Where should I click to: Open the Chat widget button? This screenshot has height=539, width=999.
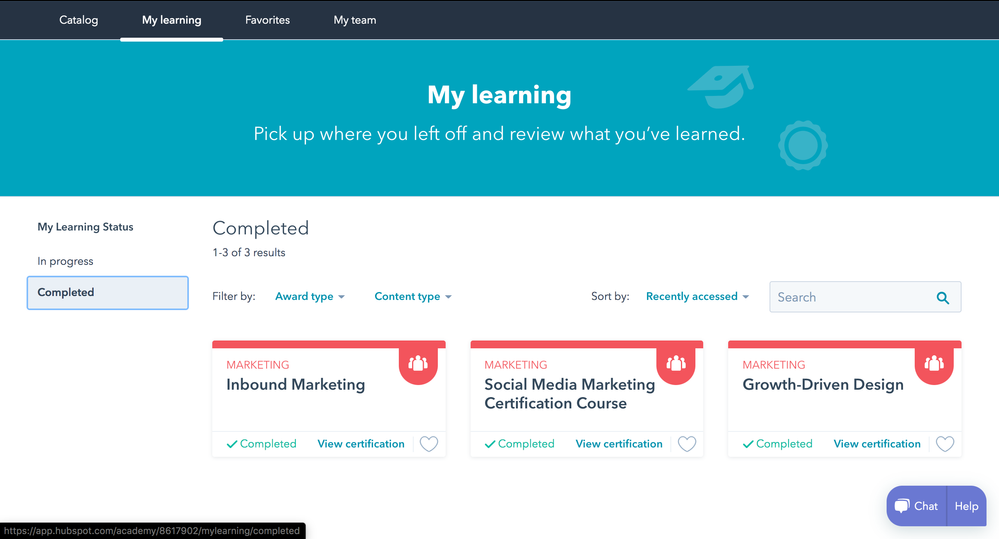point(916,506)
